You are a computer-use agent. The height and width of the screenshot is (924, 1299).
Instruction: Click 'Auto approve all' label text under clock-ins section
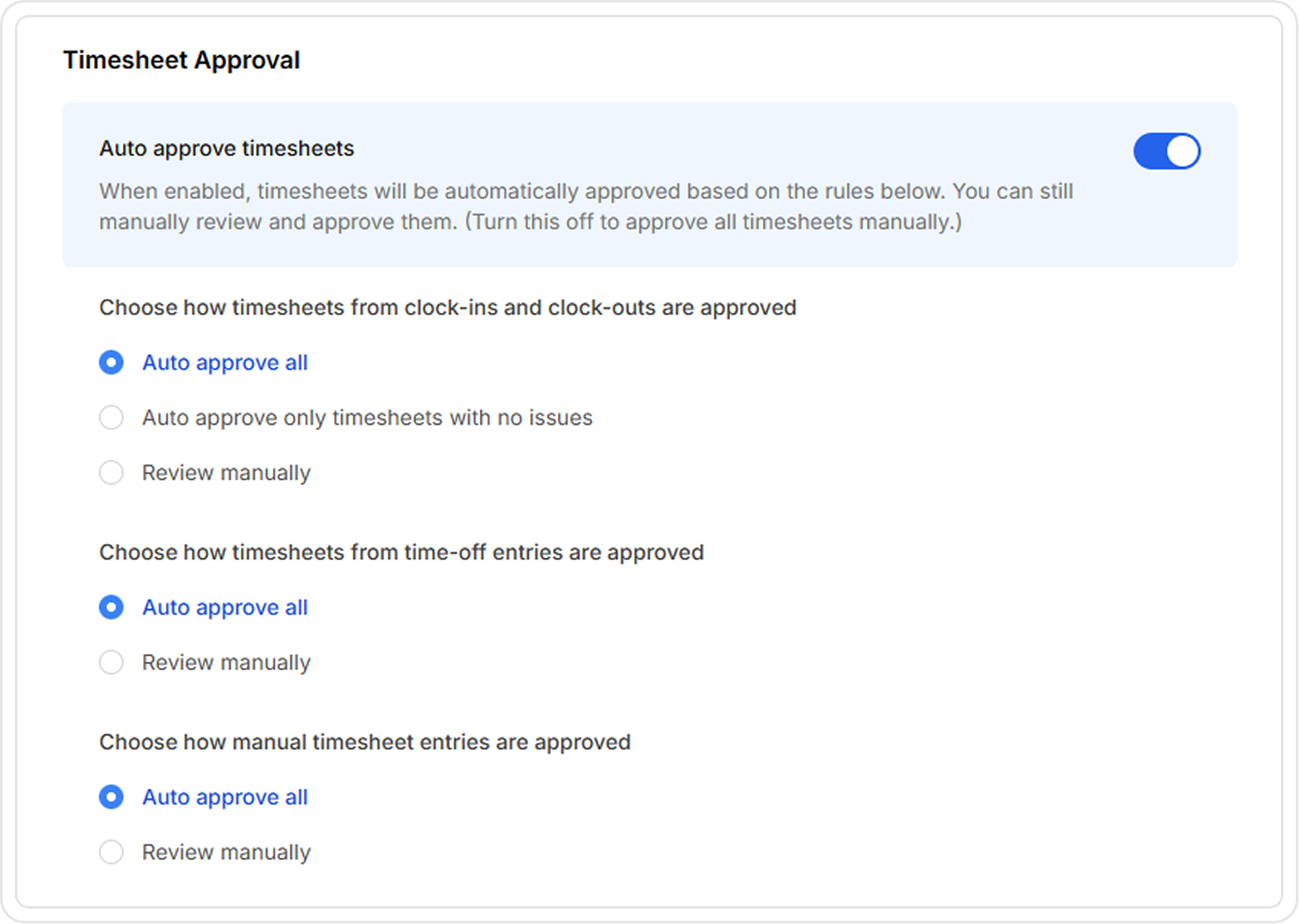tap(224, 362)
